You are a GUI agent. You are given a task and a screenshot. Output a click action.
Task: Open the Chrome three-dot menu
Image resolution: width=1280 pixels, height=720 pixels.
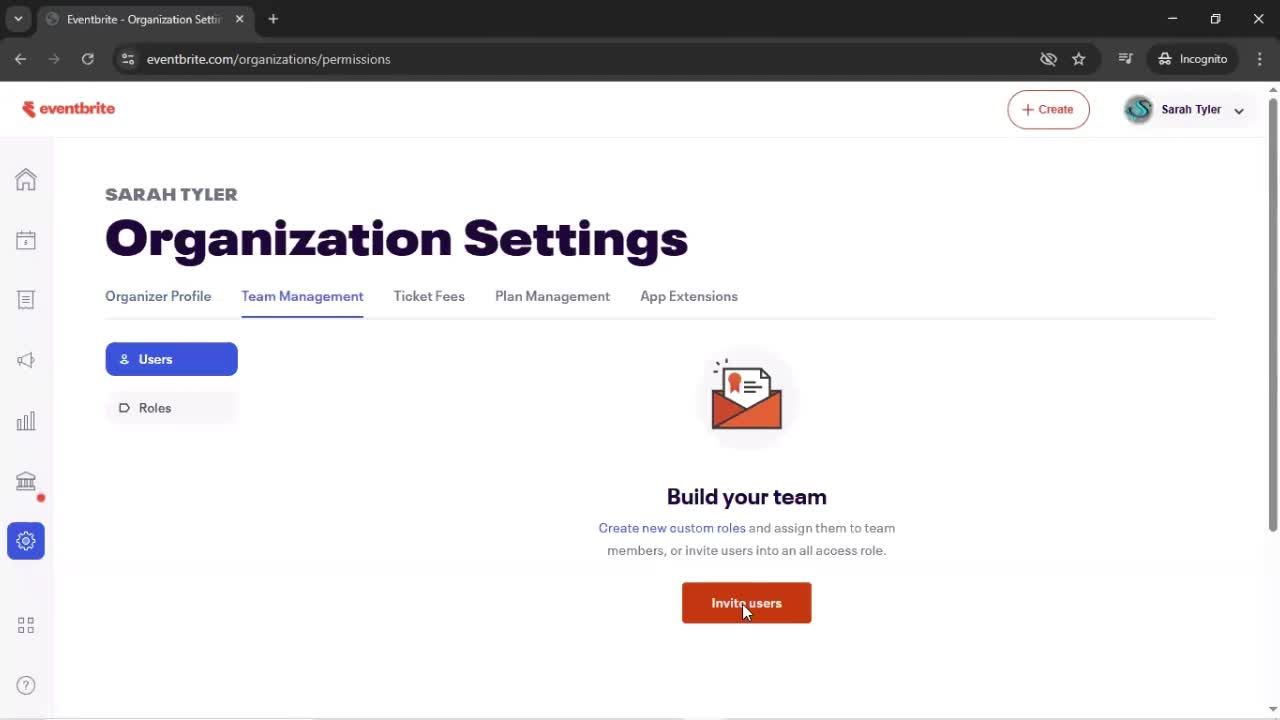pos(1259,59)
